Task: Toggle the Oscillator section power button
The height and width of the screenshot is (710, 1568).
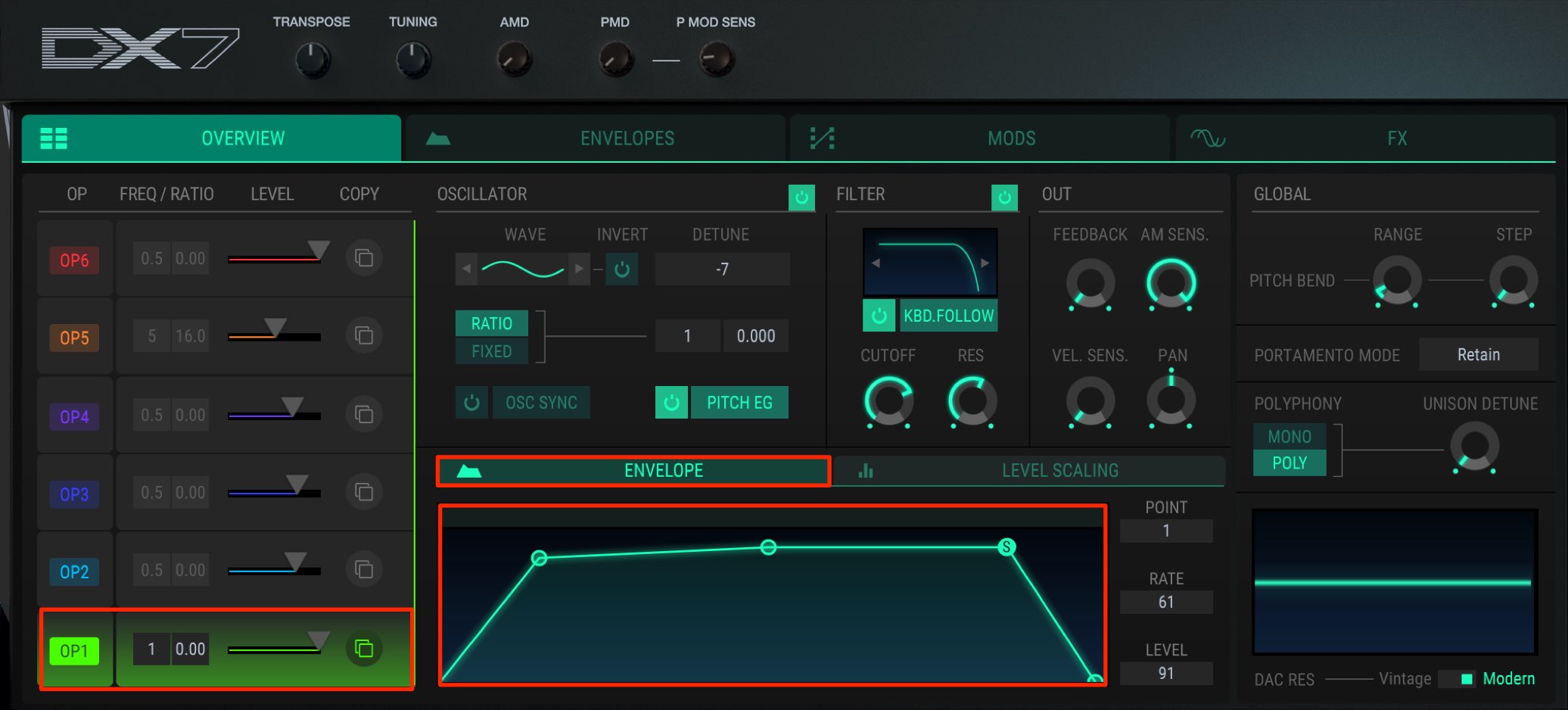Action: [x=801, y=198]
